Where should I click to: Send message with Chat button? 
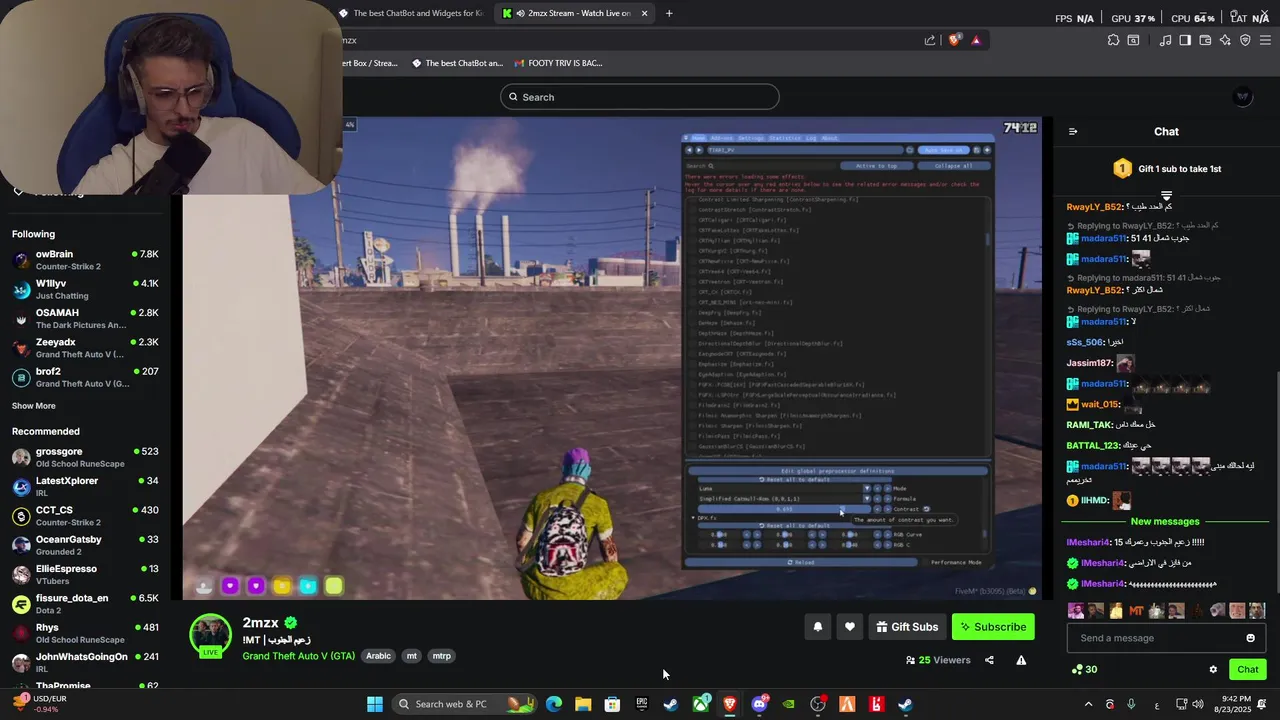1247,669
